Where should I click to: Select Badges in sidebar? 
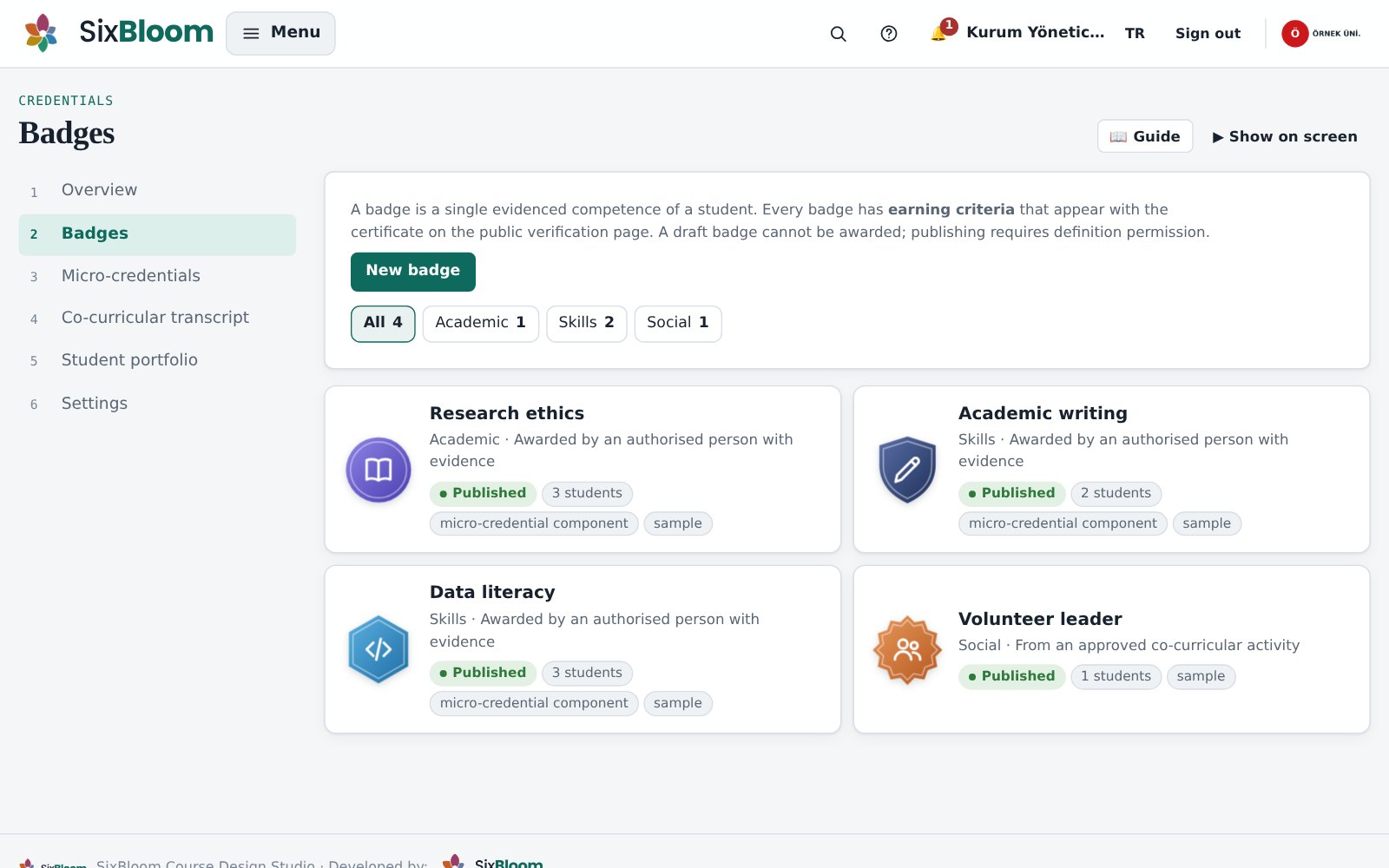point(157,234)
